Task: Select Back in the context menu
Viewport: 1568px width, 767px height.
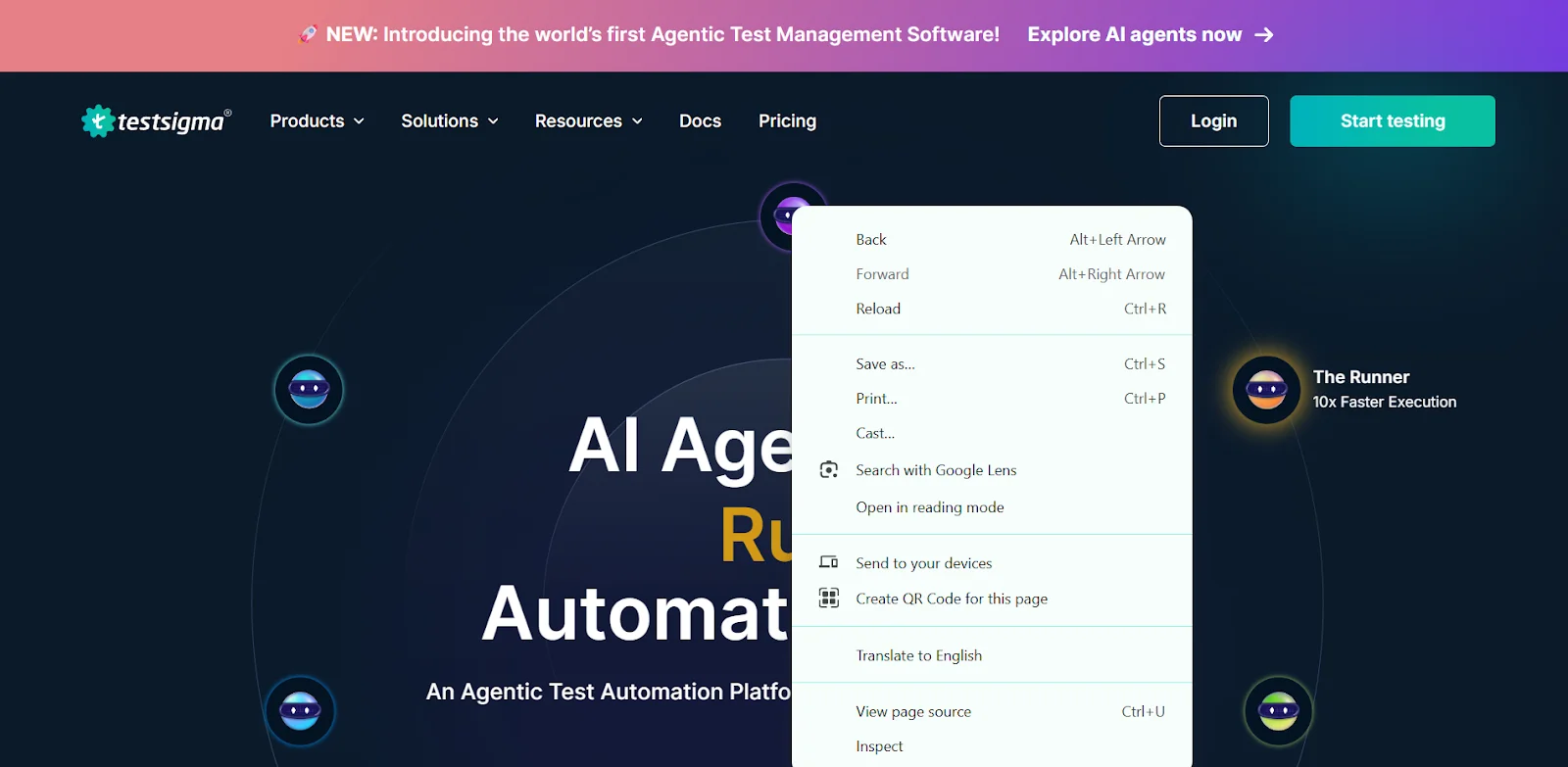Action: [992, 239]
